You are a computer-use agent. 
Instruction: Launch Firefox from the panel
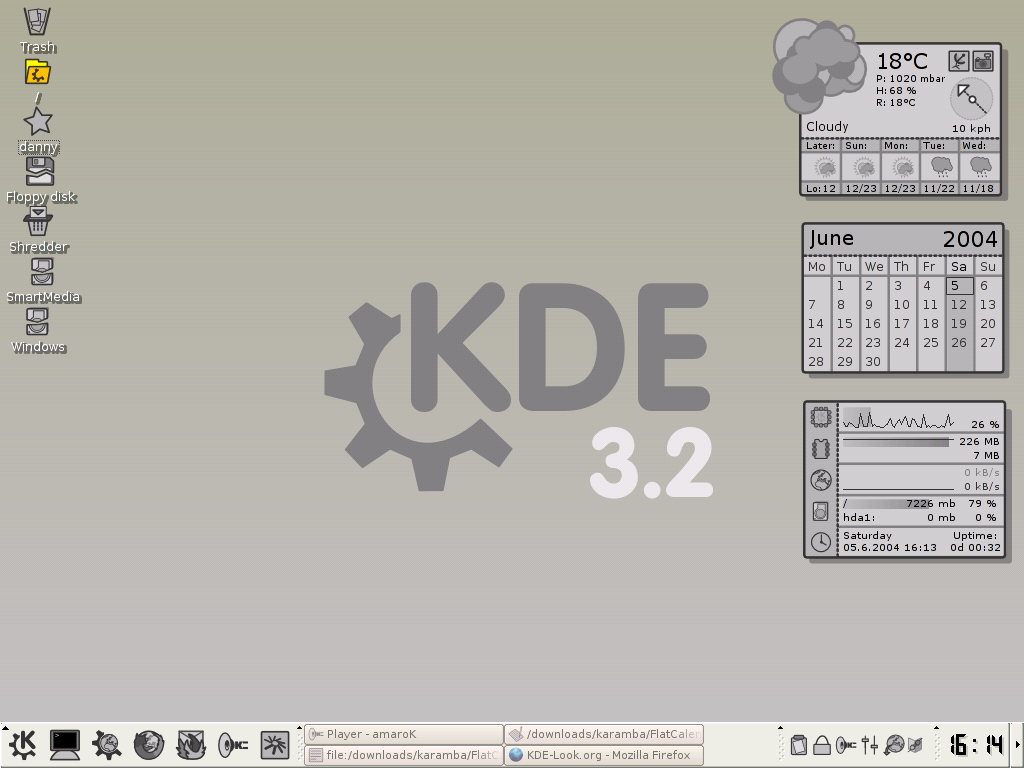[x=149, y=744]
